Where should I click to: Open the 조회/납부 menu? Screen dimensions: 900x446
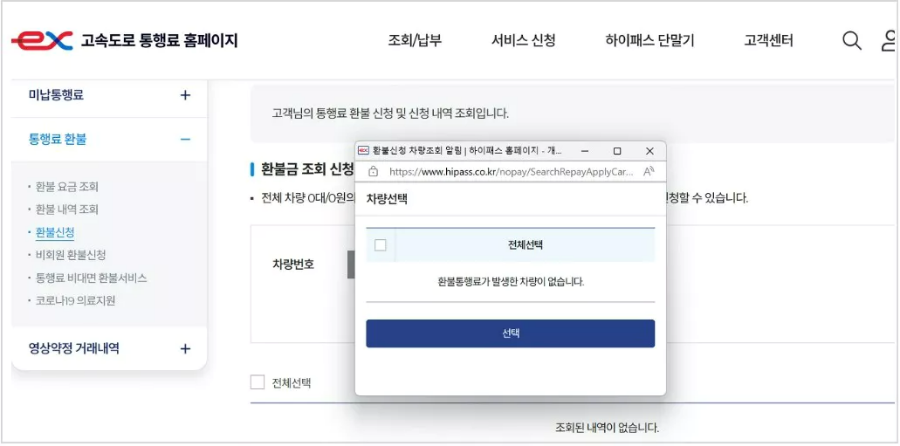tap(415, 41)
